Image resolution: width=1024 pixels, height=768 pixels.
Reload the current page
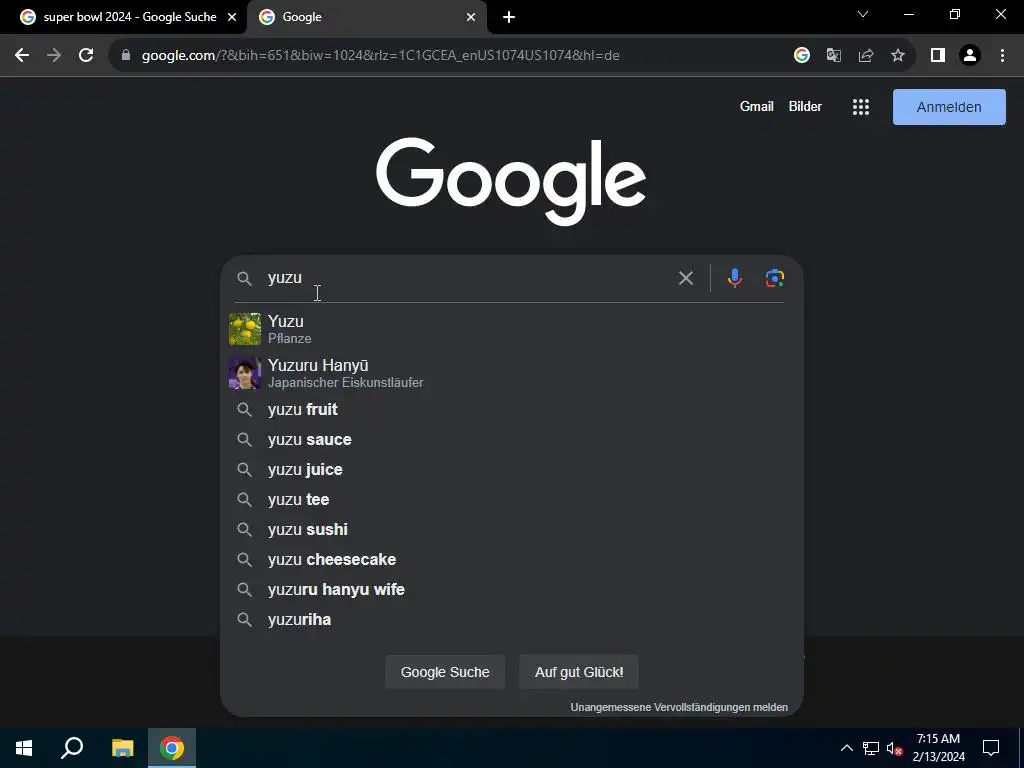[86, 56]
